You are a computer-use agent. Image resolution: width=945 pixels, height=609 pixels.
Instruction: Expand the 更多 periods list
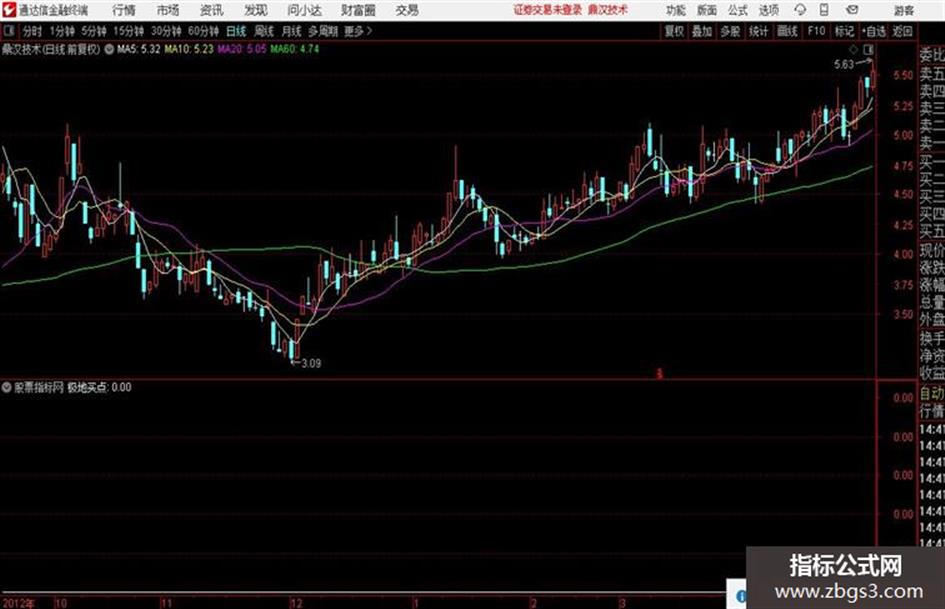point(358,31)
